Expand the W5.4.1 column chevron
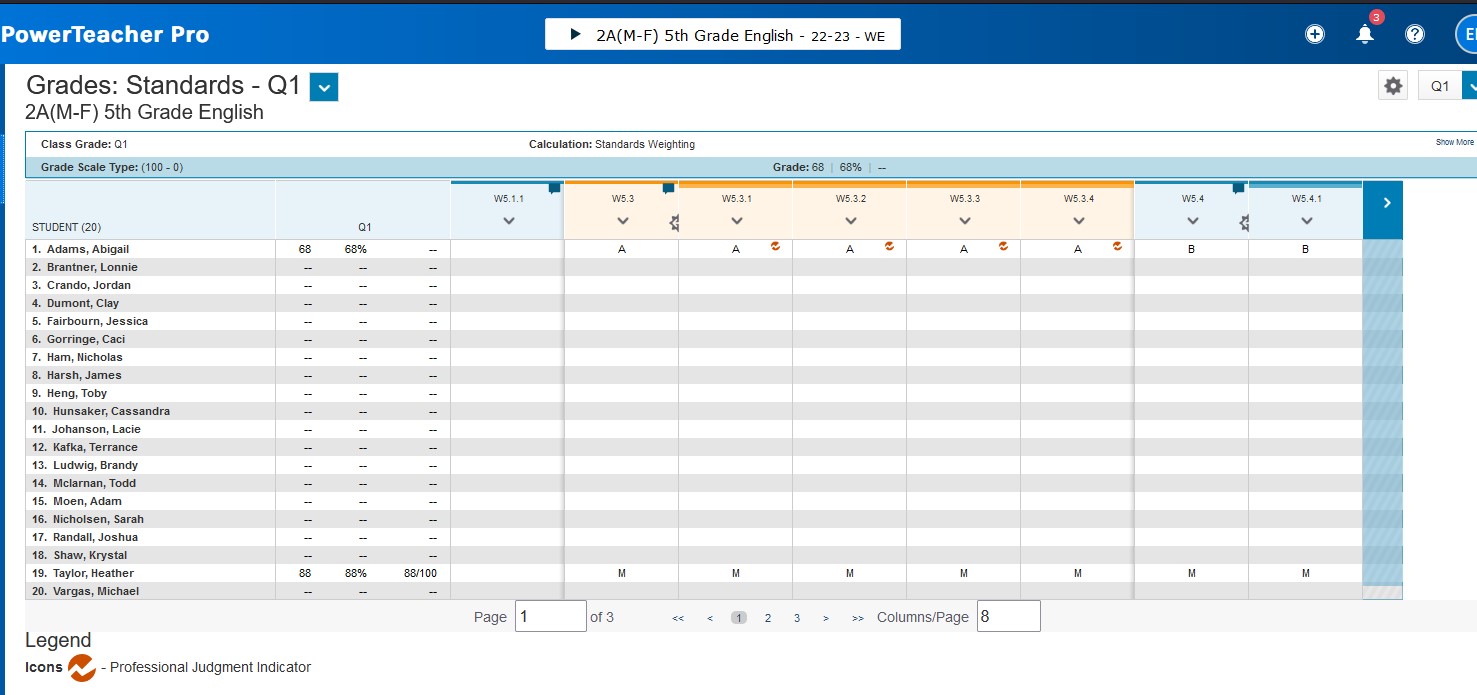This screenshot has width=1477, height=695. click(1306, 221)
